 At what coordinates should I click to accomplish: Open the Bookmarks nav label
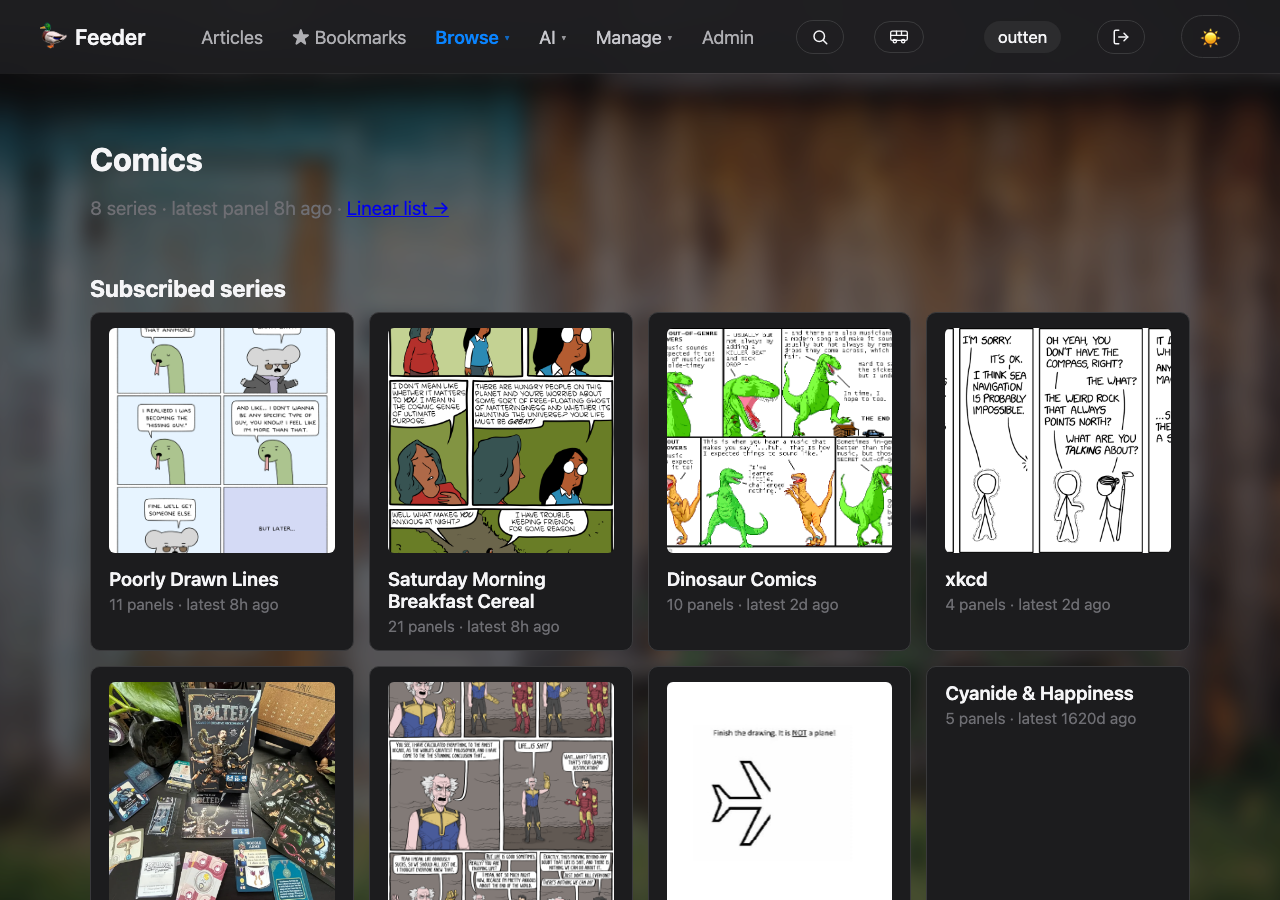tap(360, 37)
